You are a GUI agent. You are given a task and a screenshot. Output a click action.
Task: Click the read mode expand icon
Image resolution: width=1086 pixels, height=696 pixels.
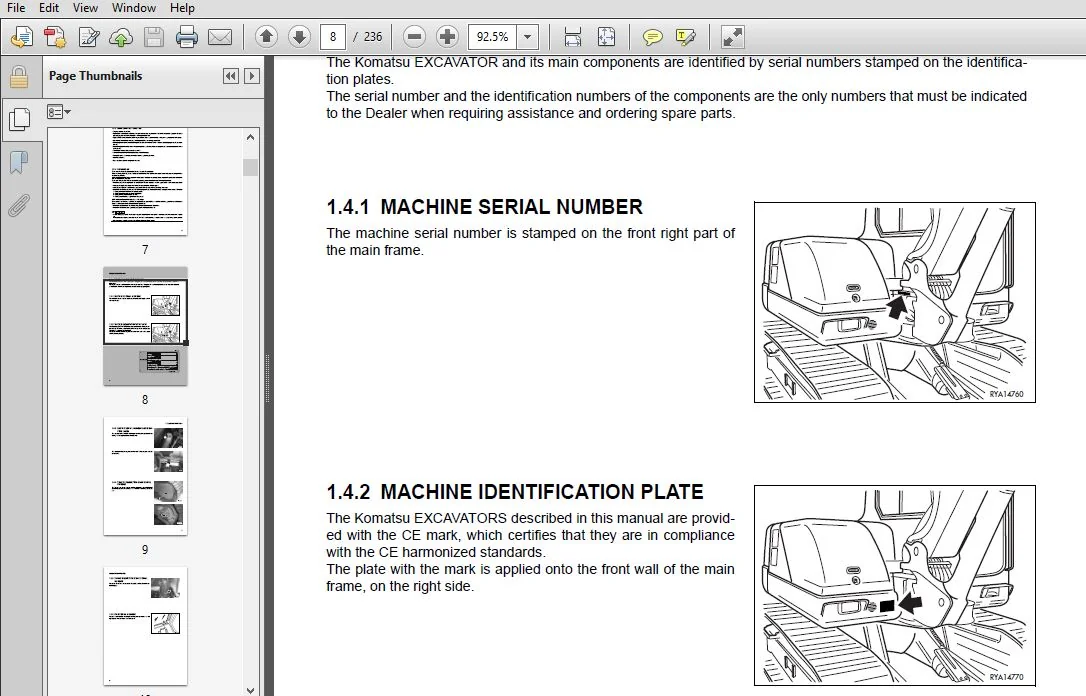click(732, 37)
